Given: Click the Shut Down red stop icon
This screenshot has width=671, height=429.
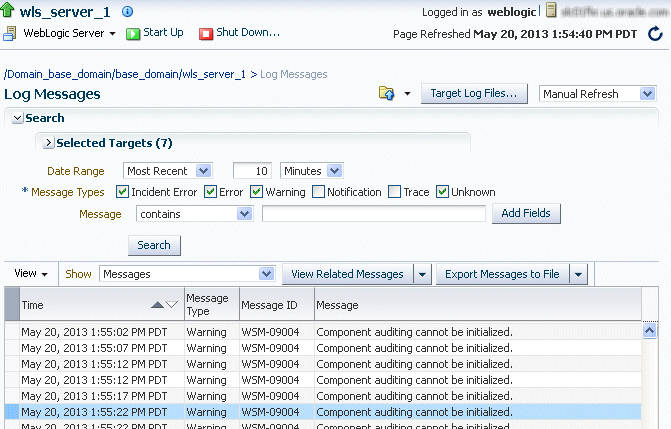Looking at the screenshot, I should [206, 33].
